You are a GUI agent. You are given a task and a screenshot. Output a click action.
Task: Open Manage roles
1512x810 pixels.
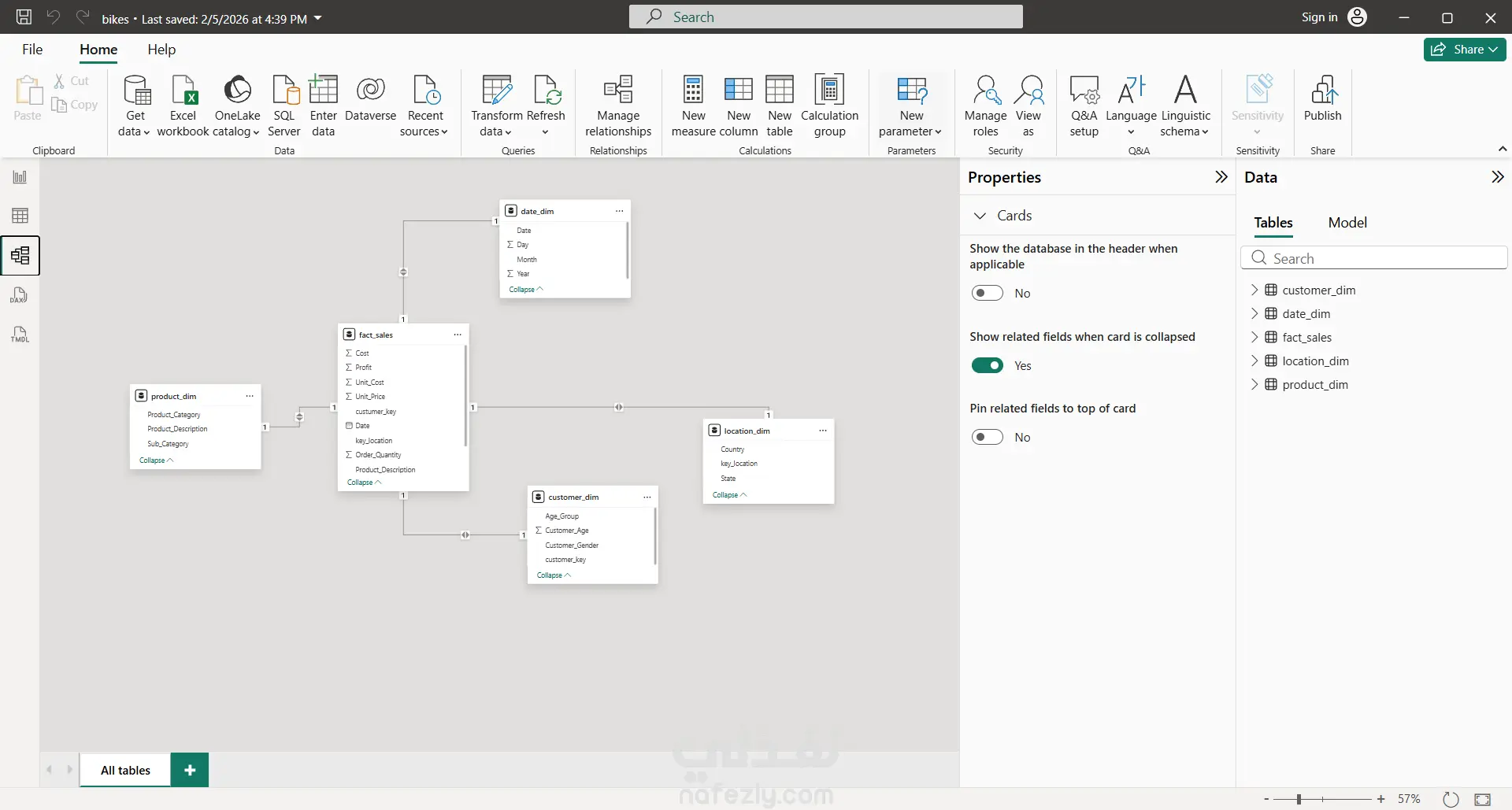click(x=986, y=105)
